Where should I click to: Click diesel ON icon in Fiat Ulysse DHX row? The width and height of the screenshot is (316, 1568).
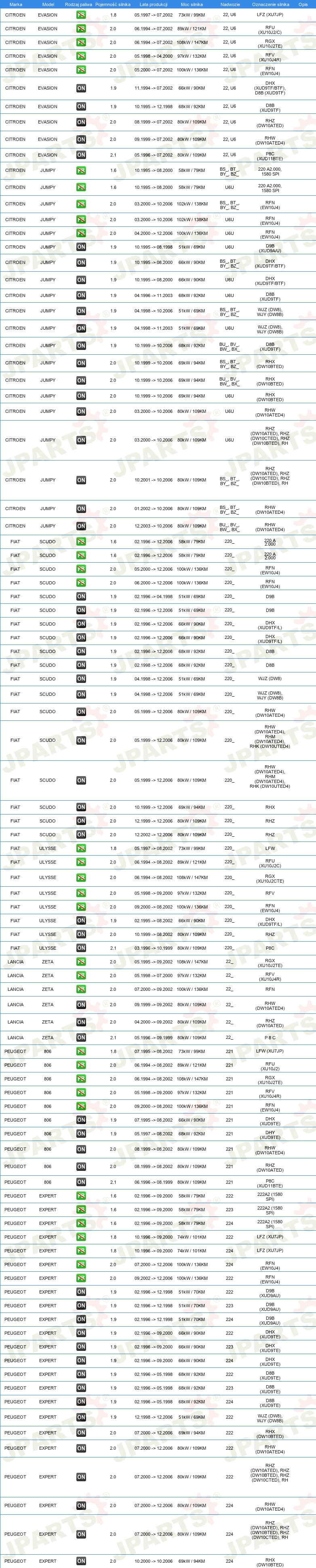(81, 921)
